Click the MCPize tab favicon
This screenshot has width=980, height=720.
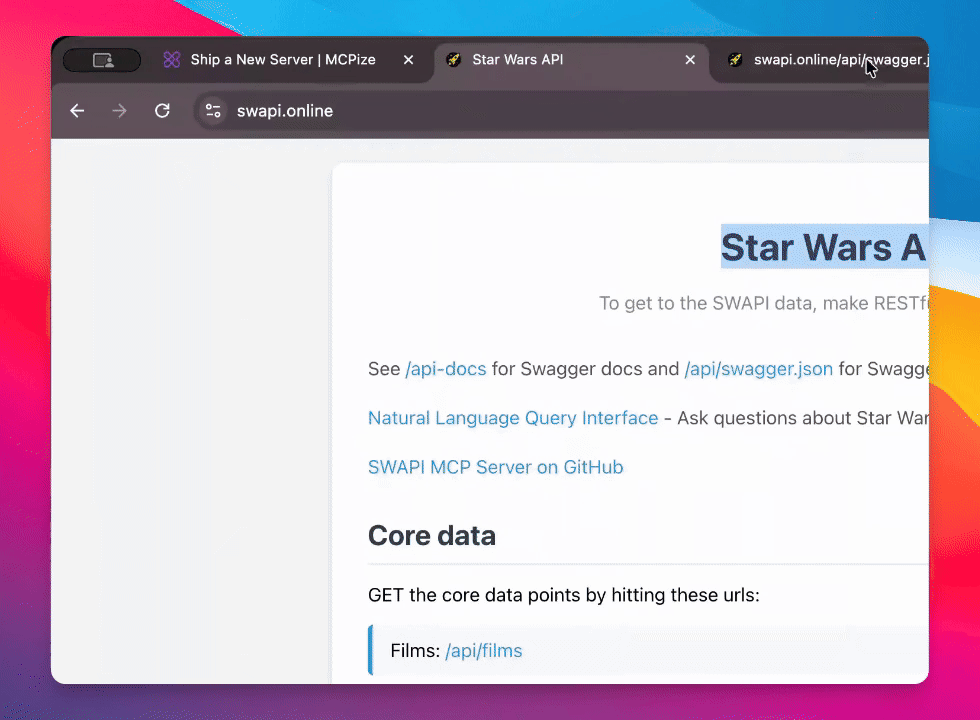(x=172, y=59)
